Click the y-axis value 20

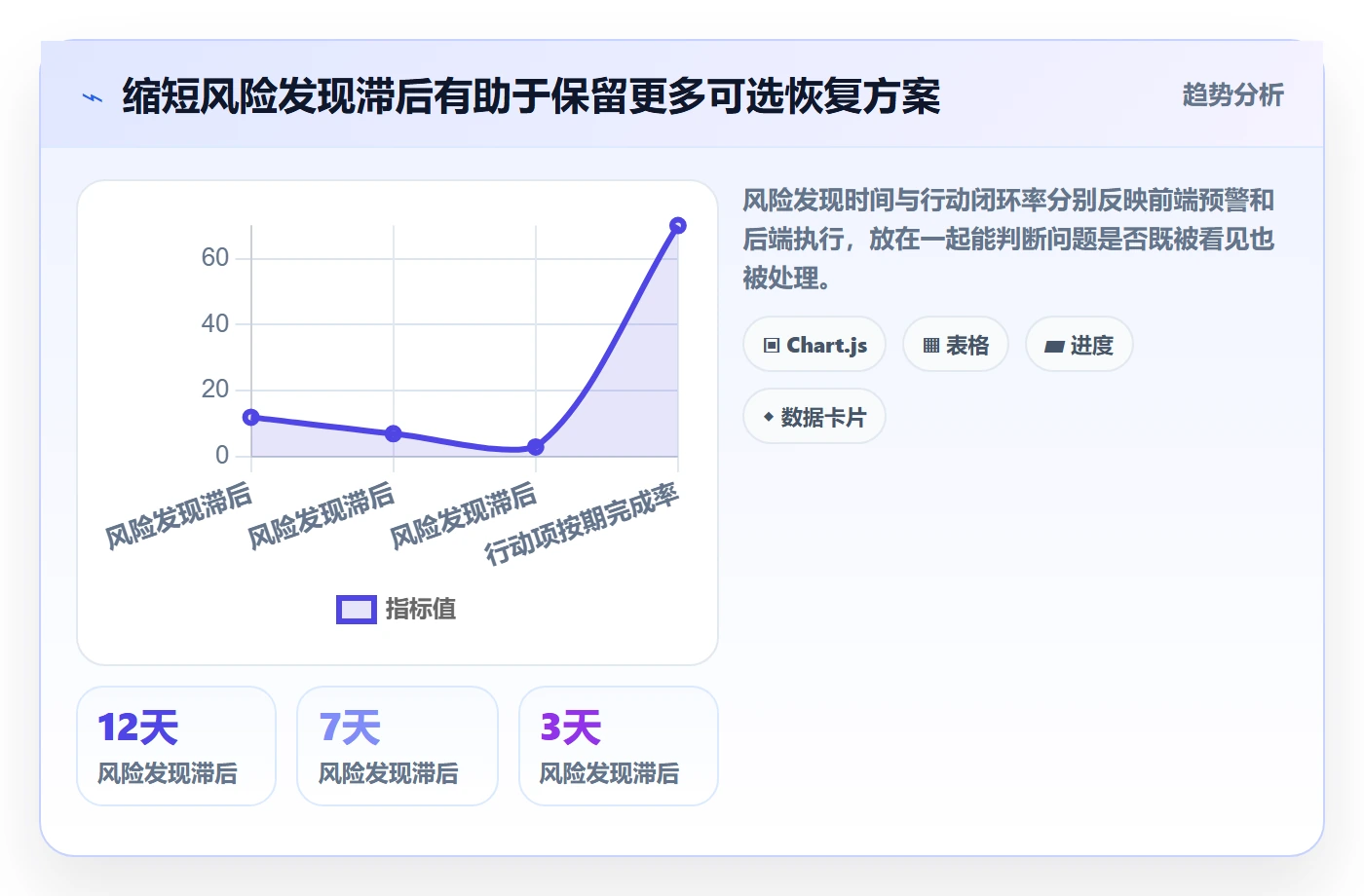click(215, 390)
